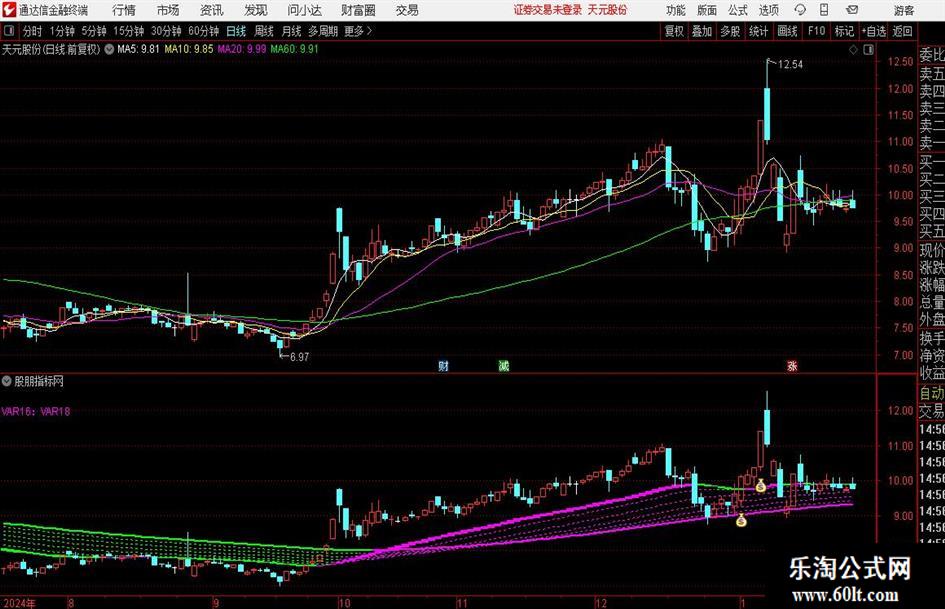This screenshot has height=609, width=945.
Task: Open the 多周期 multi-period view
Action: pos(323,31)
